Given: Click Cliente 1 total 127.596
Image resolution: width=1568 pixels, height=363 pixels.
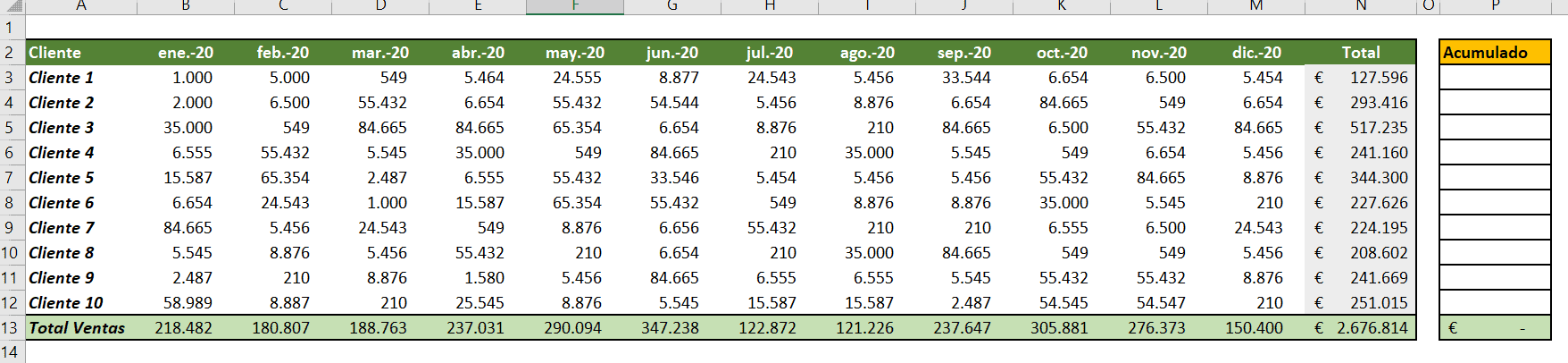Looking at the screenshot, I should [x=1361, y=77].
